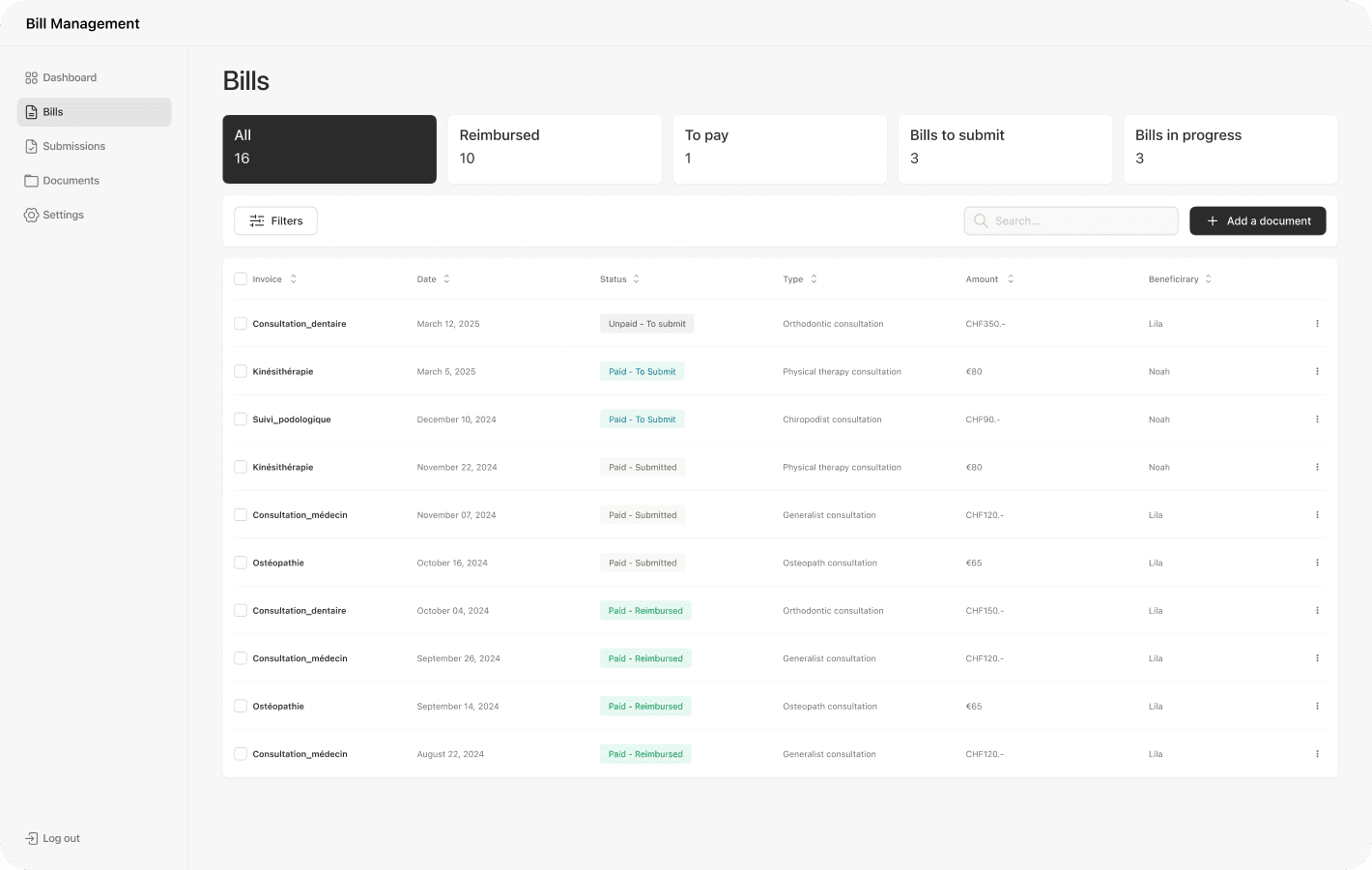Screen dimensions: 1372x870
Task: Open the Bills to submit view
Action: (1005, 149)
